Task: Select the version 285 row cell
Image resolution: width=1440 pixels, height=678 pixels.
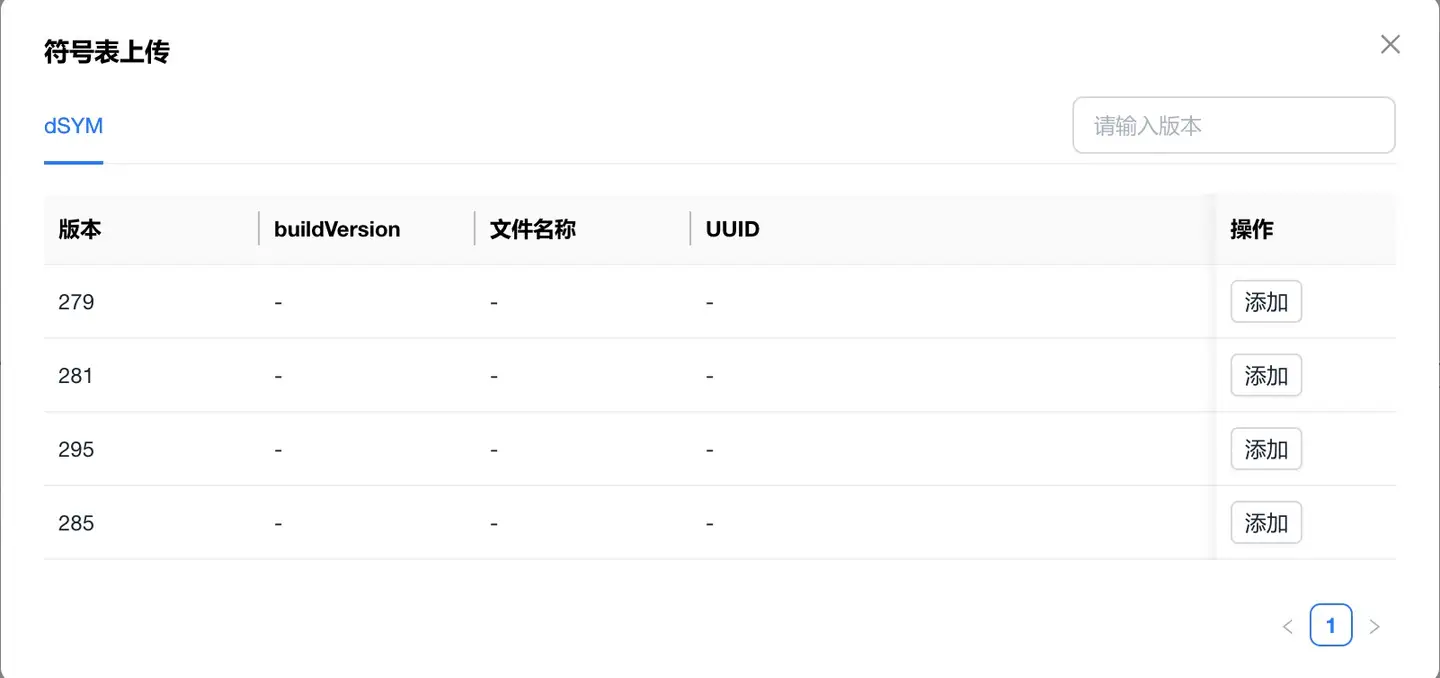Action: (x=76, y=523)
